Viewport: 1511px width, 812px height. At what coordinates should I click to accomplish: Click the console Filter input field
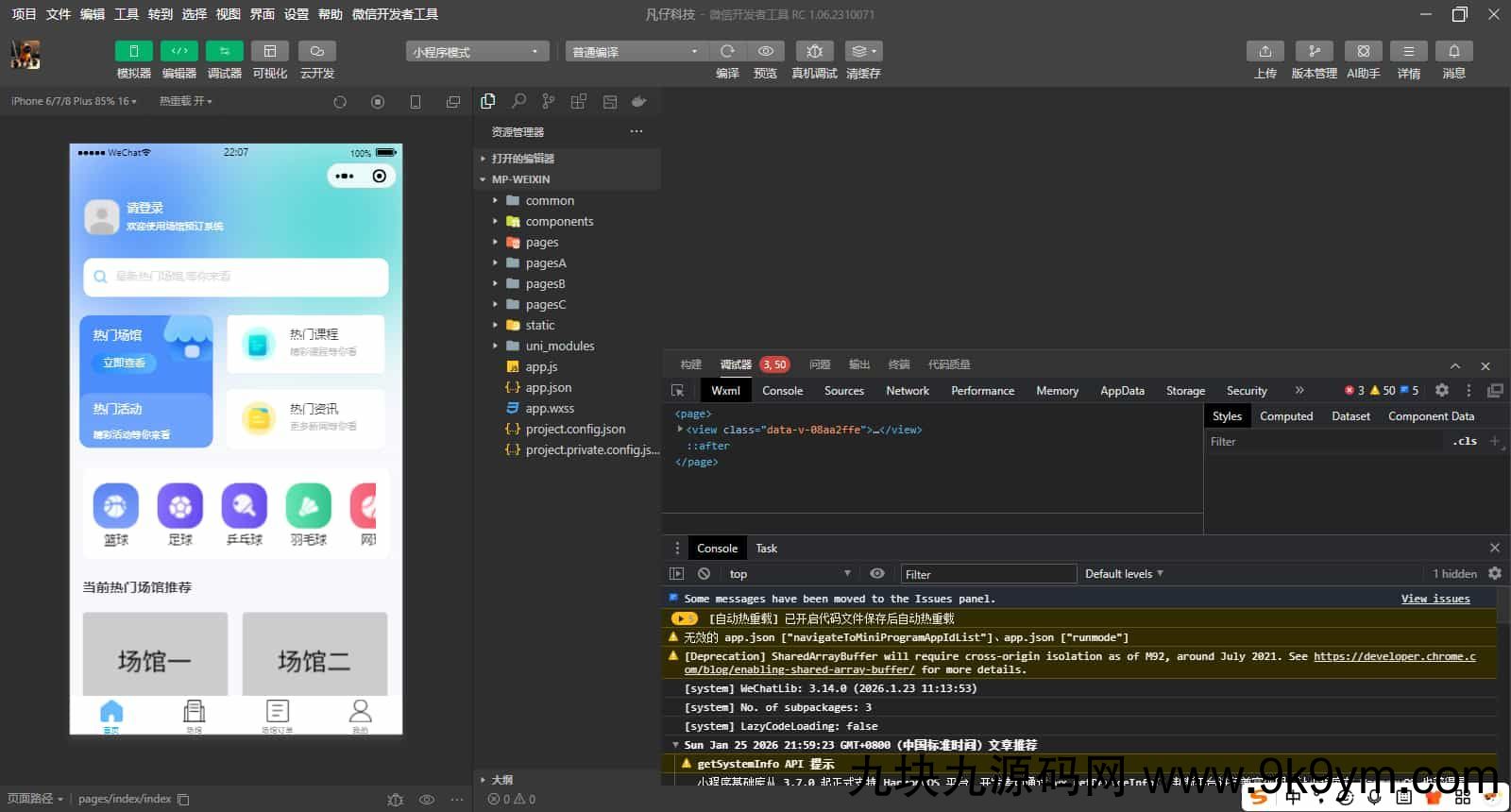coord(987,574)
